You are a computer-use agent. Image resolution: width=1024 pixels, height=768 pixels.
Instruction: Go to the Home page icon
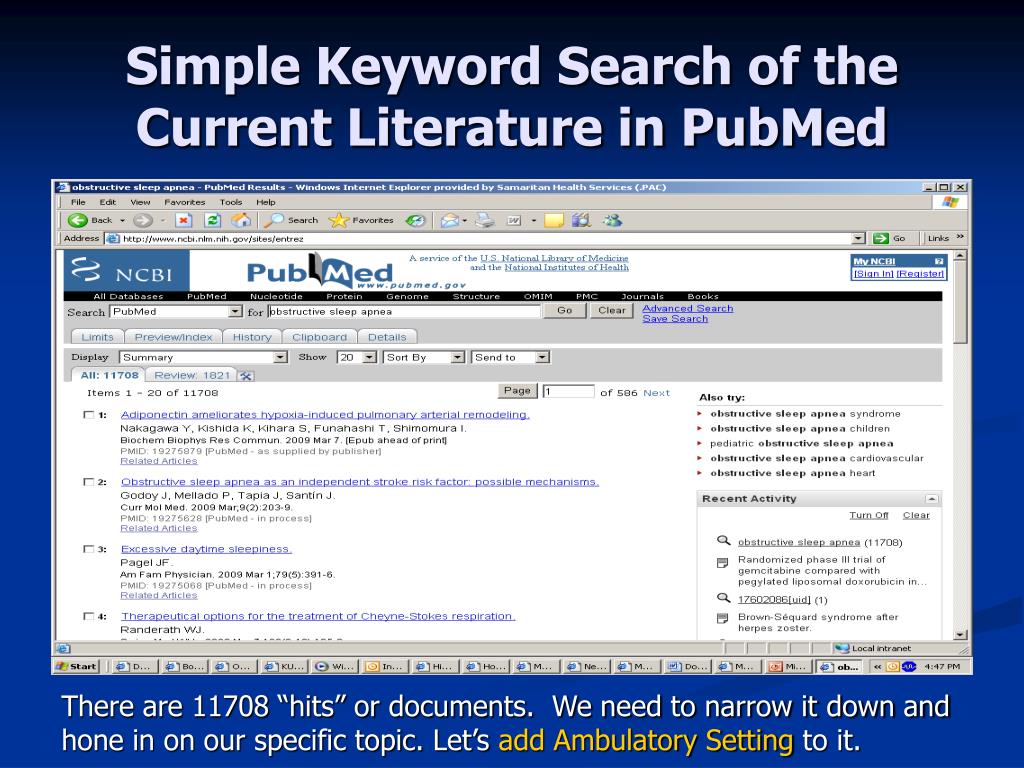pyautogui.click(x=241, y=221)
